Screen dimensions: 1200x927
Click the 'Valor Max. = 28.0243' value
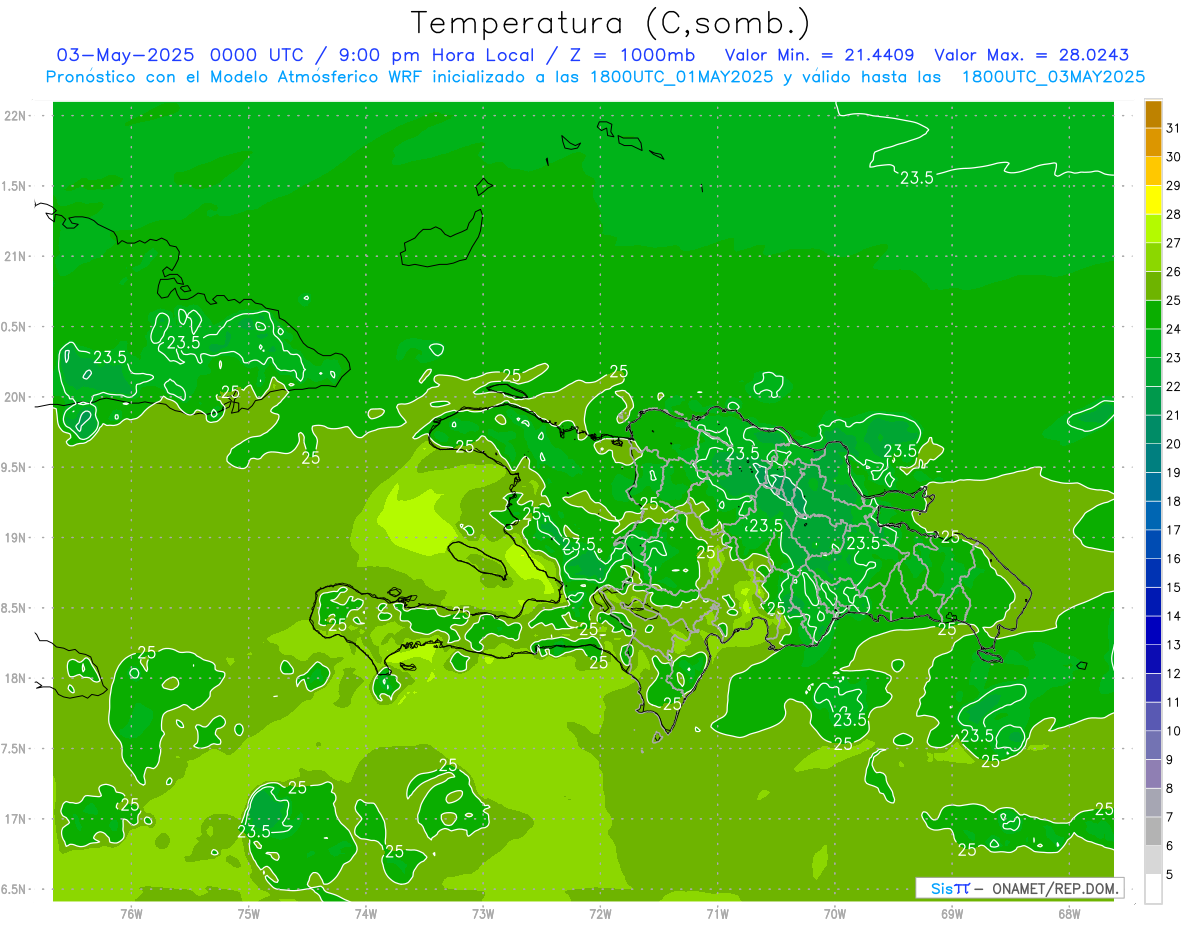pyautogui.click(x=1032, y=55)
